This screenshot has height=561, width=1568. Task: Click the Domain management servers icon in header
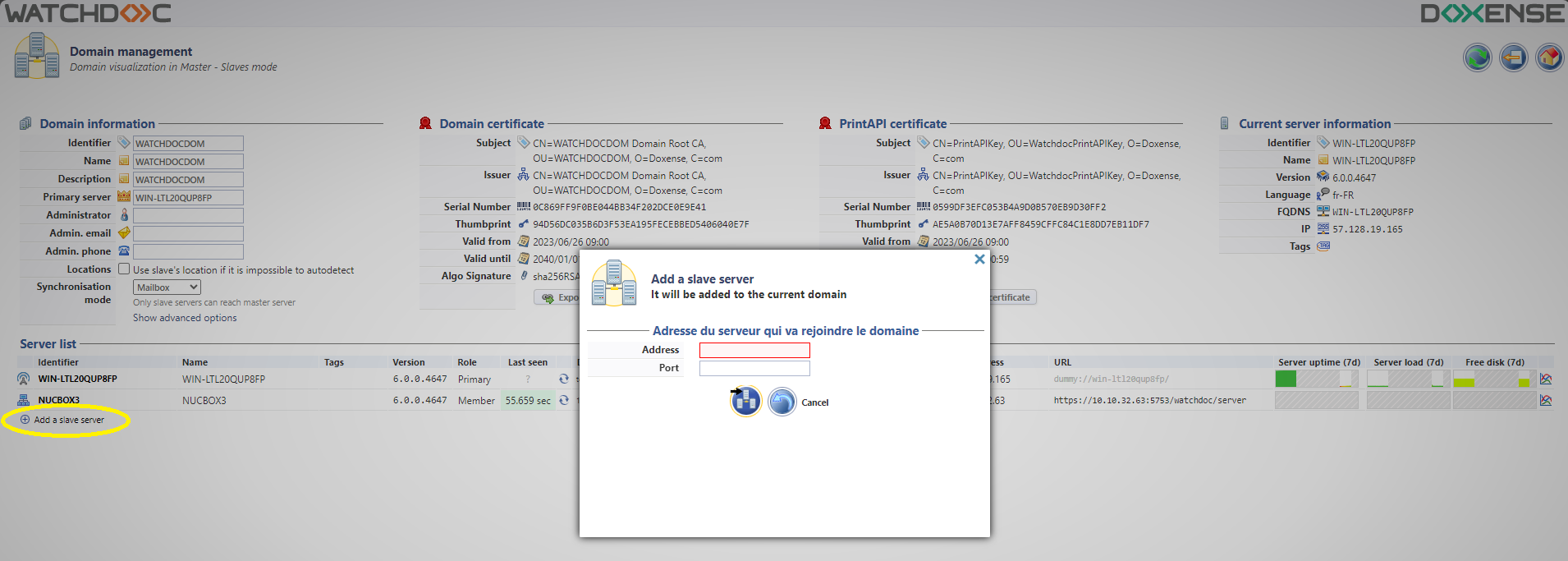click(37, 56)
